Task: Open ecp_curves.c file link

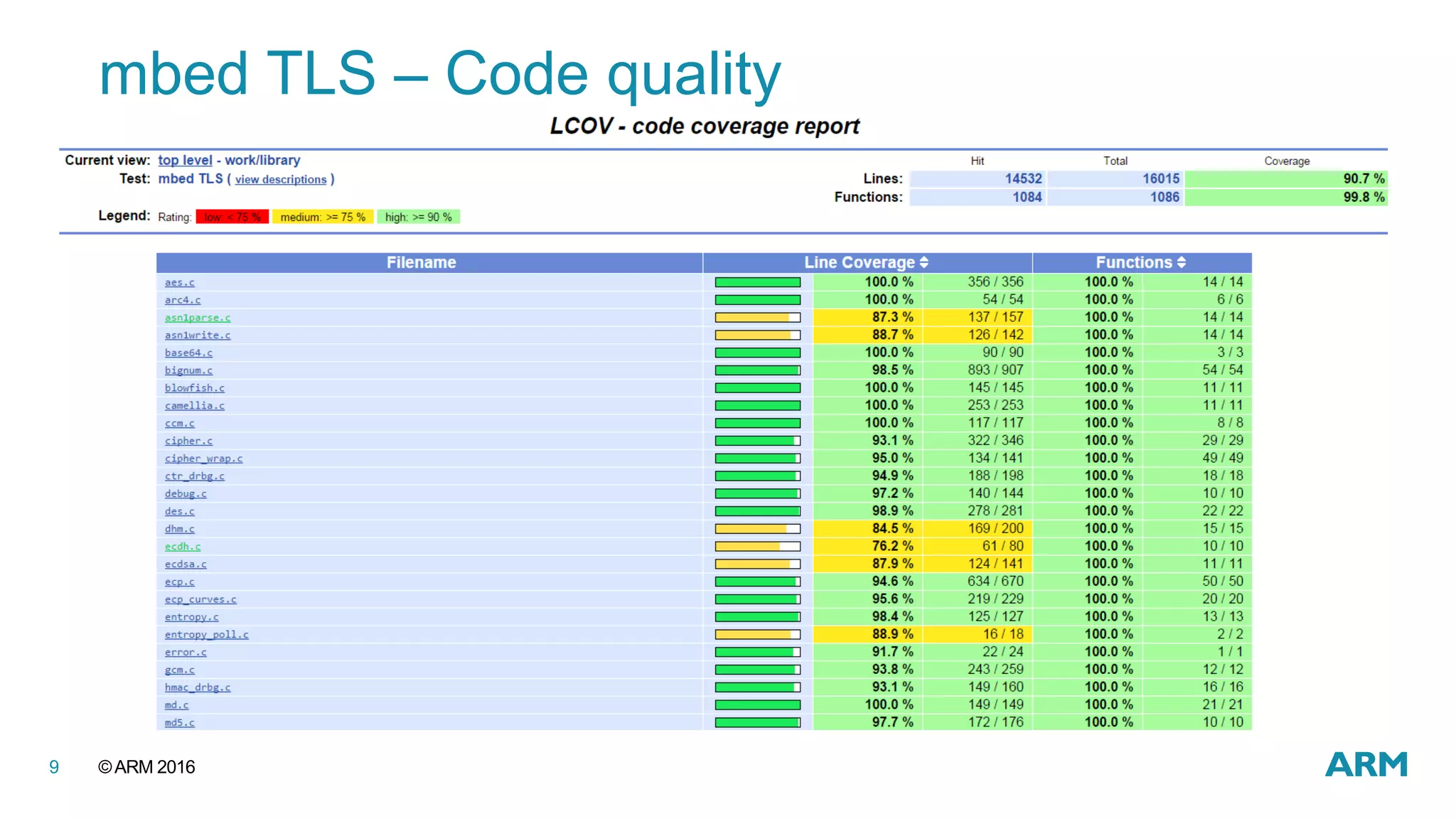Action: point(200,599)
